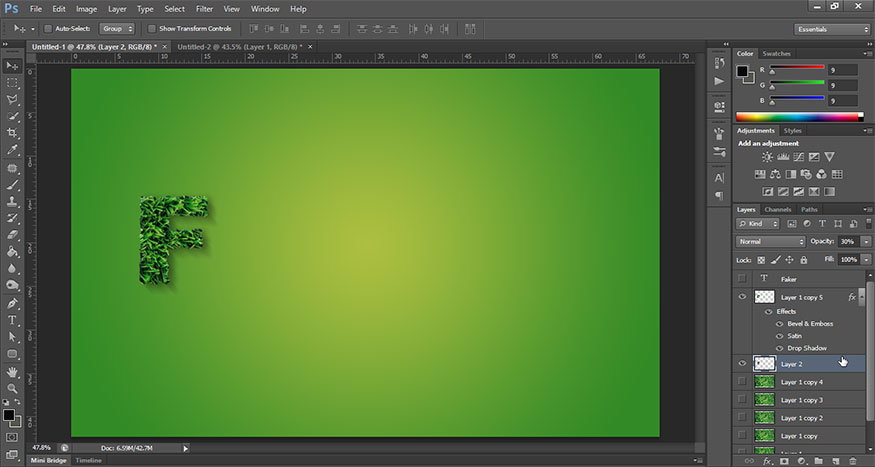This screenshot has height=467, width=875.
Task: Add a layer mask
Action: pyautogui.click(x=784, y=461)
